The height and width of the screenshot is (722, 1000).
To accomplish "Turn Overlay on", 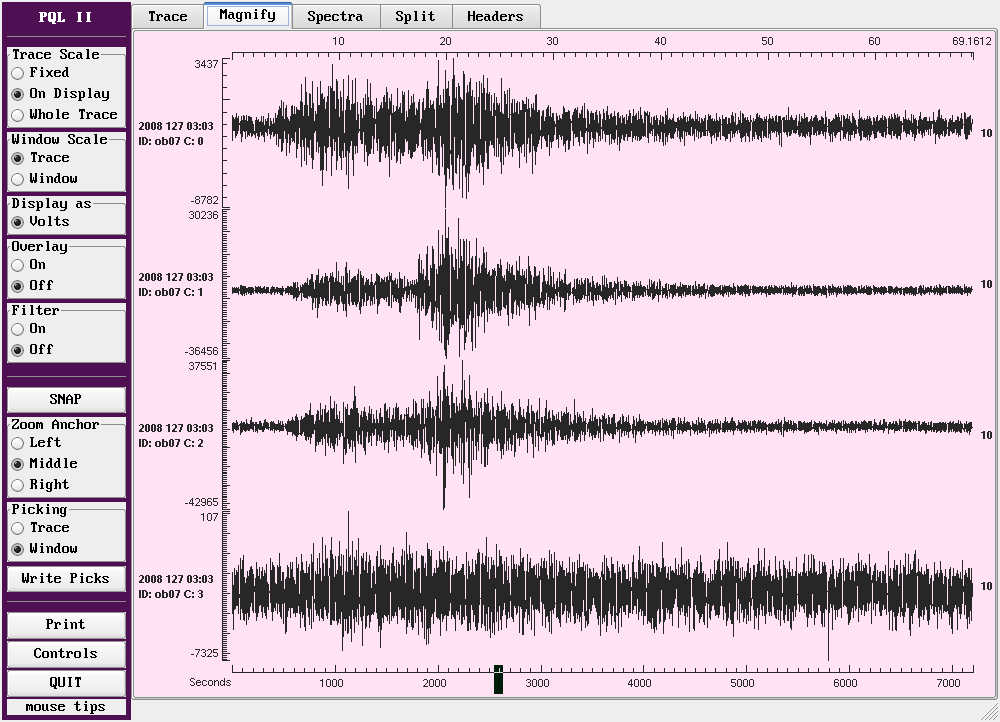I will (x=18, y=265).
